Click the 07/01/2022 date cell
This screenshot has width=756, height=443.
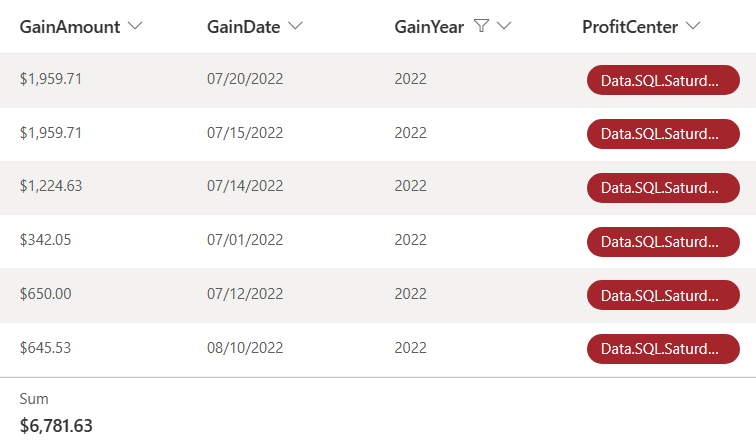[245, 240]
